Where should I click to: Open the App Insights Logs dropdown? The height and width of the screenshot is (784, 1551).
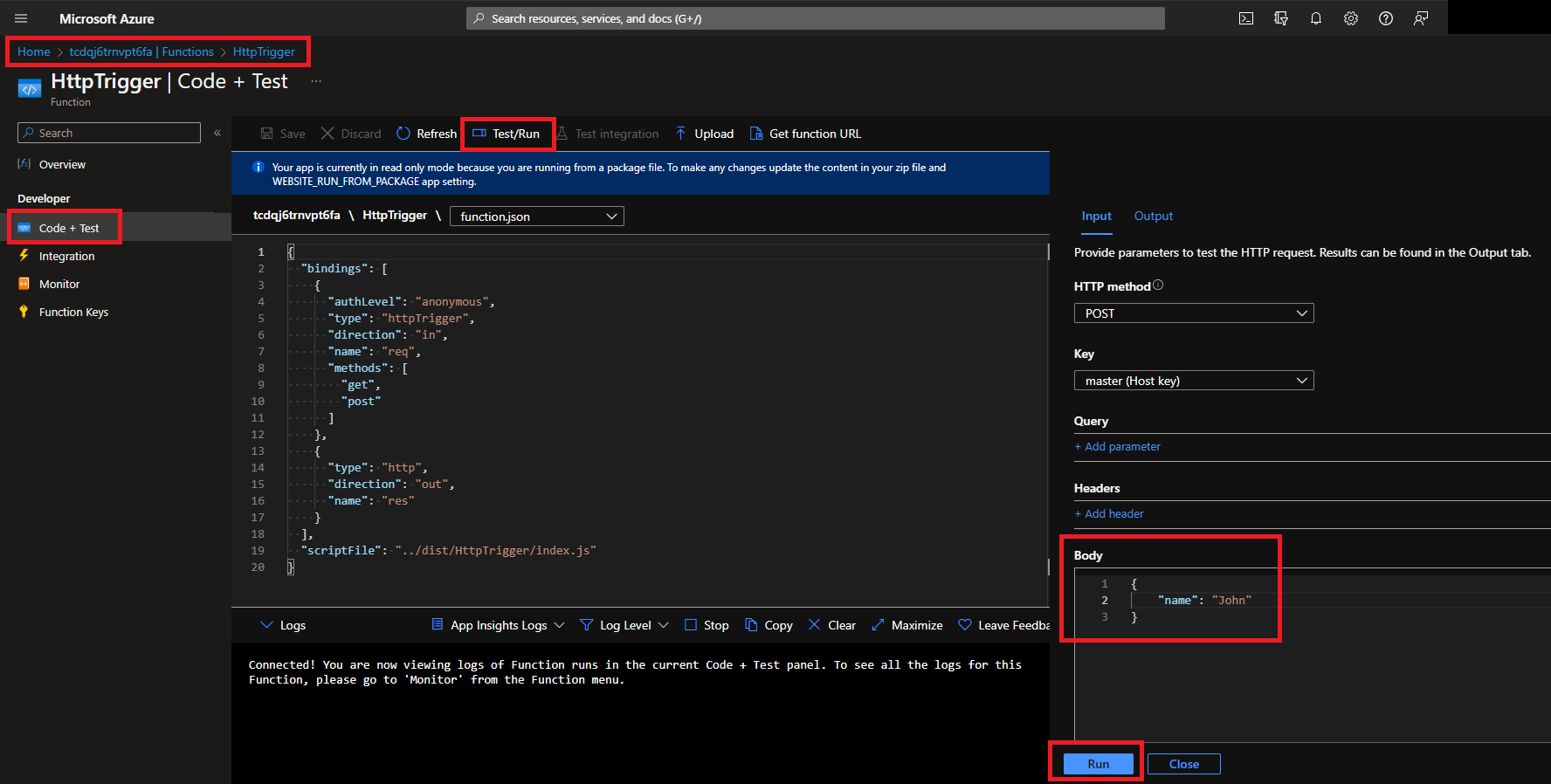[498, 625]
